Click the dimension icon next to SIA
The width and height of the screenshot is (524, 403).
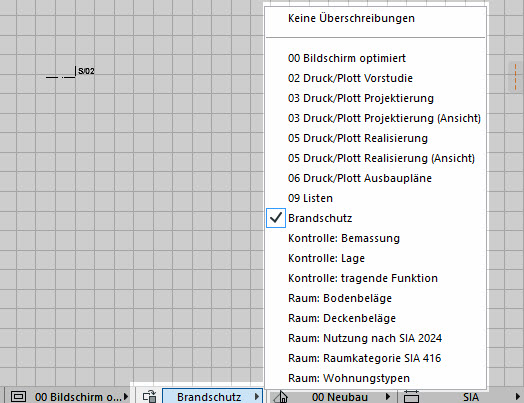411,397
